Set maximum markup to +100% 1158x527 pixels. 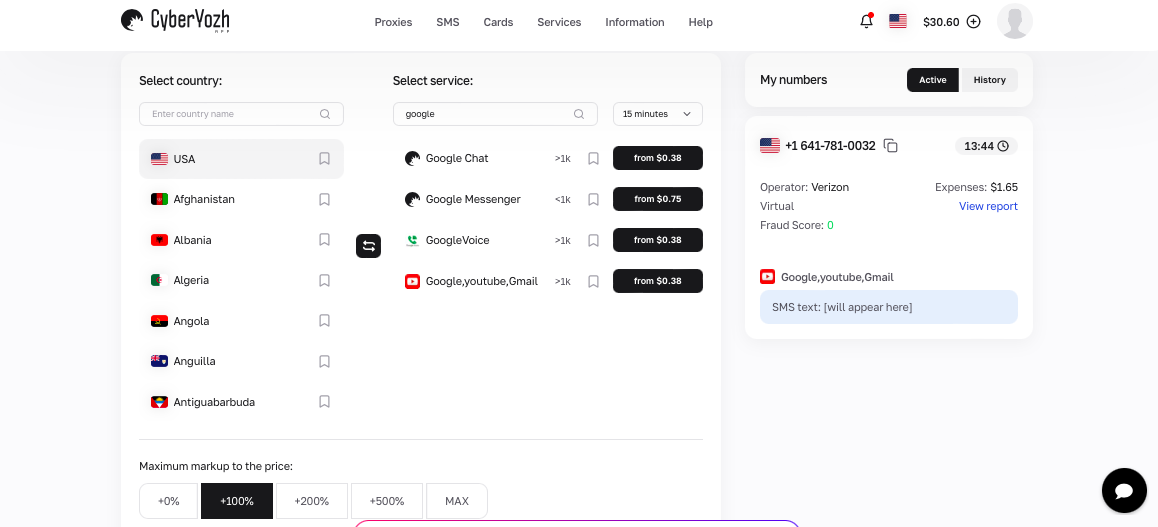pos(236,501)
